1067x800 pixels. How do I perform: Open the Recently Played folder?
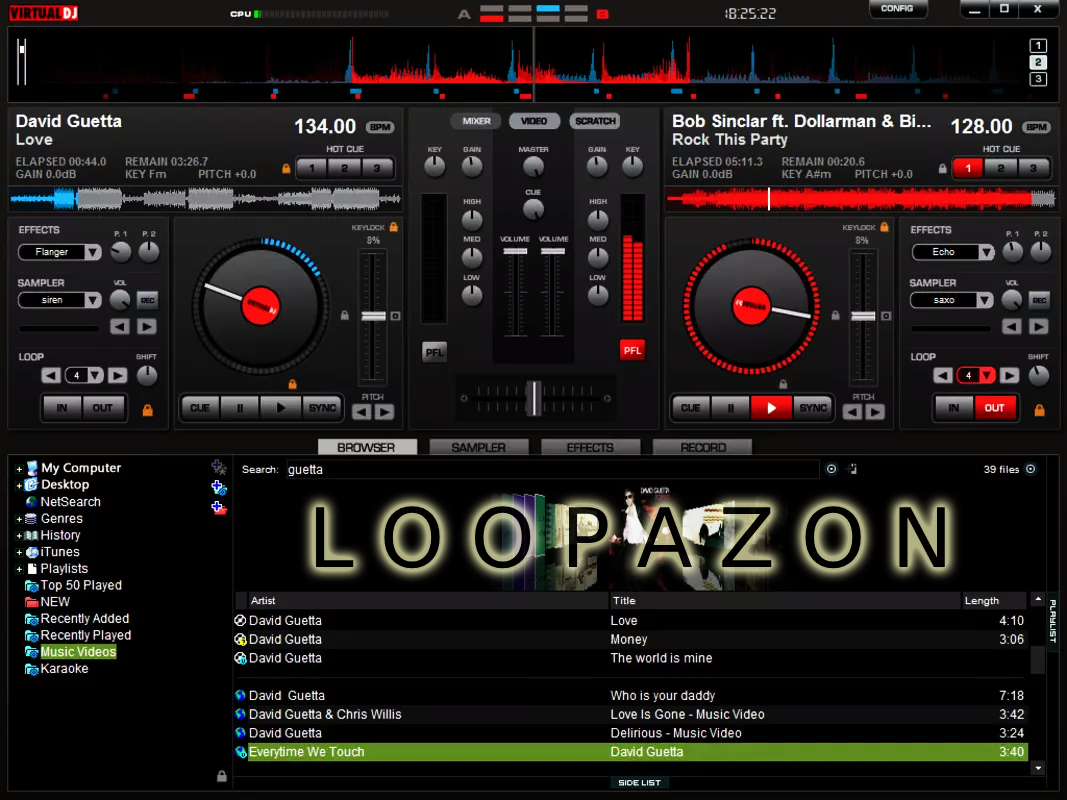pyautogui.click(x=86, y=635)
